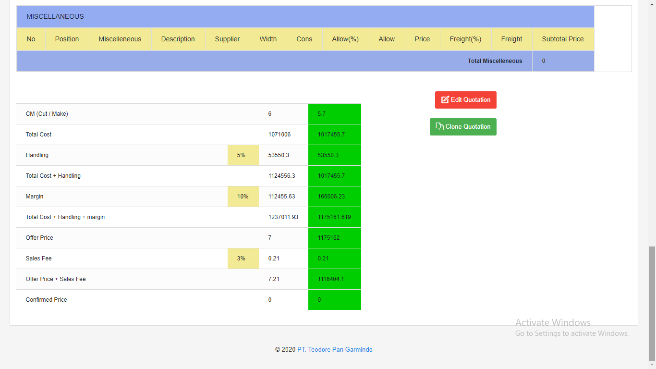
Task: Click the Margin 10% yellow cell
Action: [x=243, y=196]
